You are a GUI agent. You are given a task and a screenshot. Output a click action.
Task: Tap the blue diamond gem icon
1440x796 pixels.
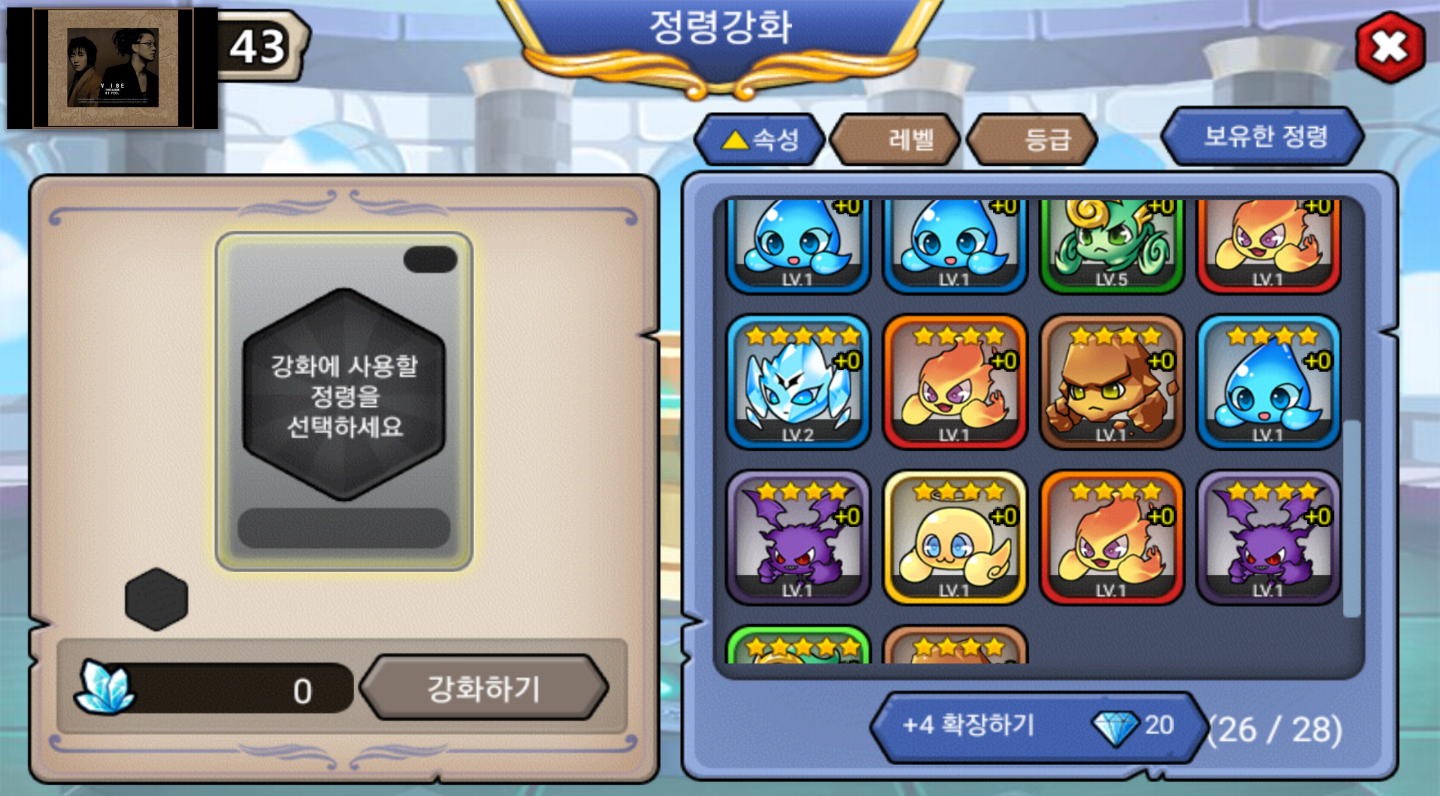[x=1116, y=728]
